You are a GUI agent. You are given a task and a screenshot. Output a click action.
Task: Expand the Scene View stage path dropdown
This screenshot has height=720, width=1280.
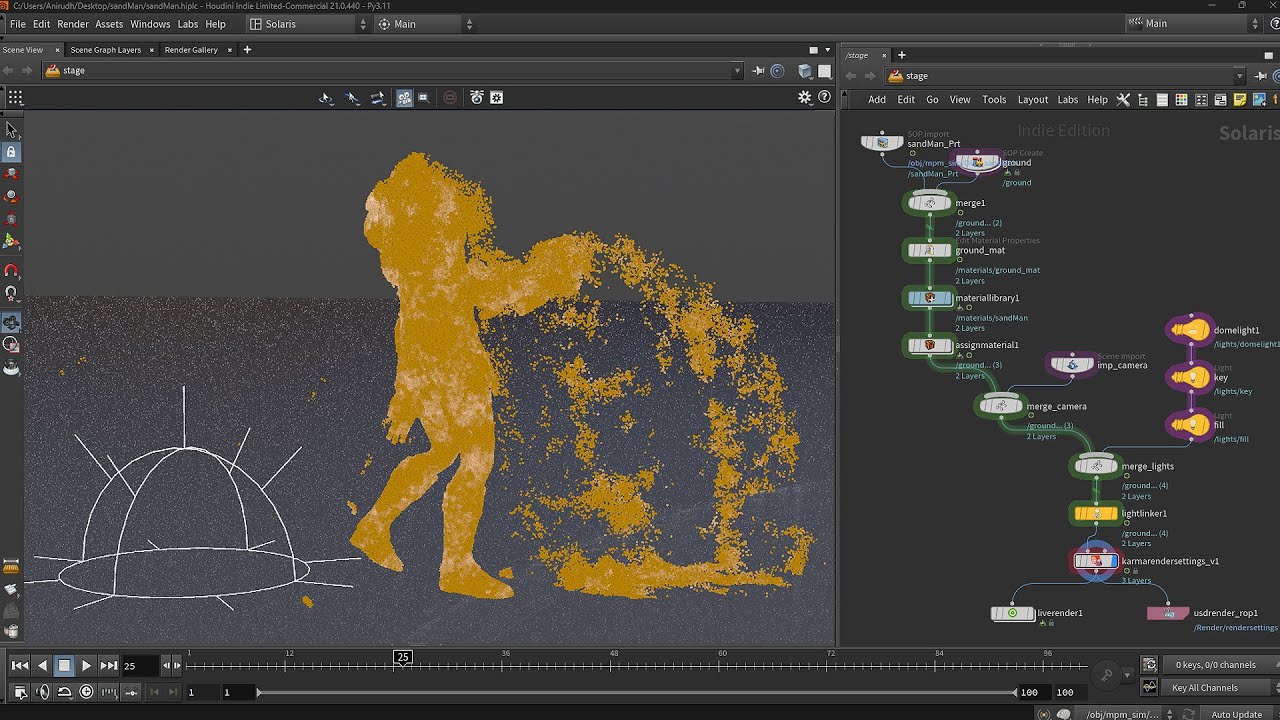[x=737, y=71]
